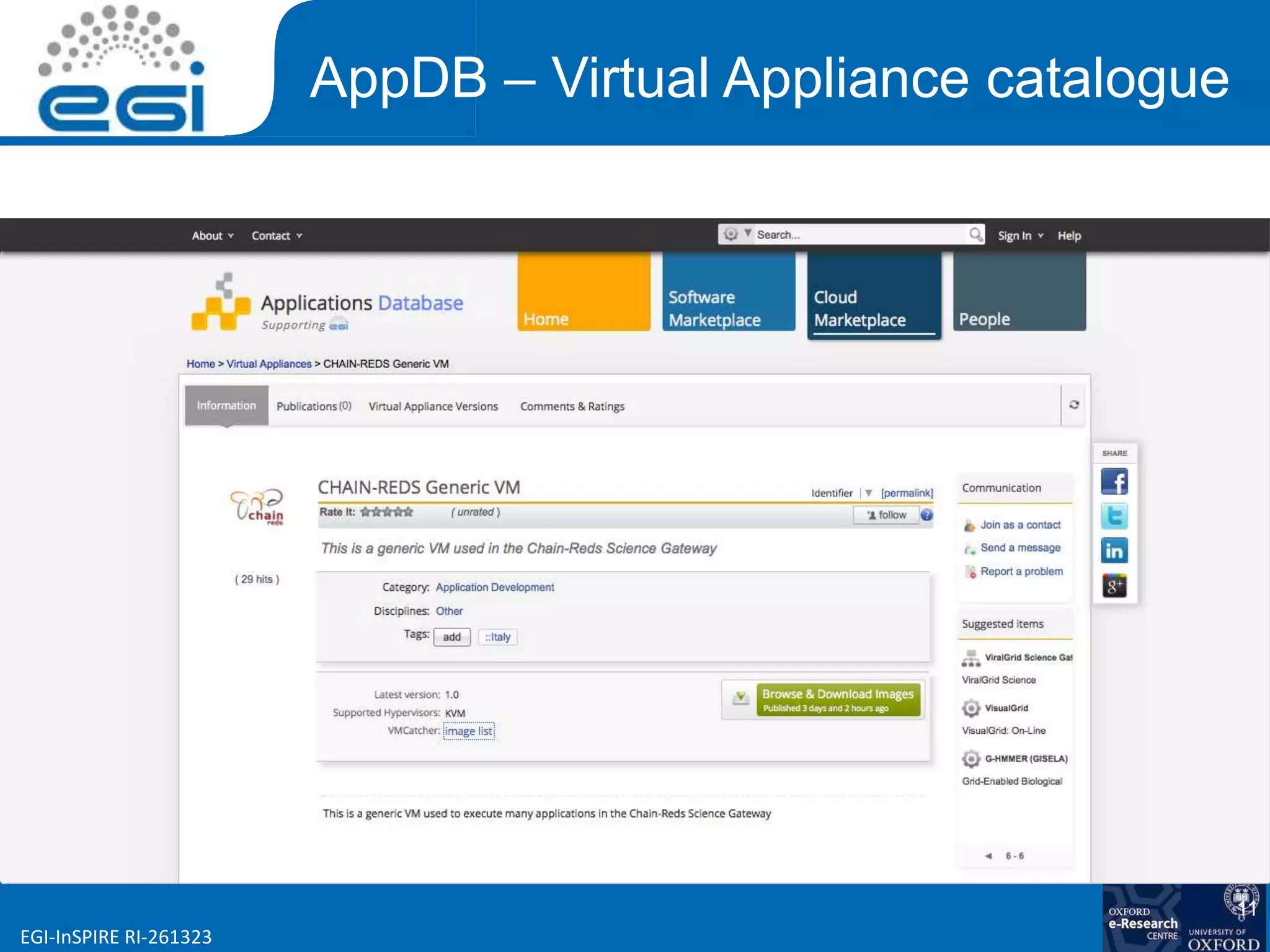Click Report a problem link

[x=1021, y=571]
